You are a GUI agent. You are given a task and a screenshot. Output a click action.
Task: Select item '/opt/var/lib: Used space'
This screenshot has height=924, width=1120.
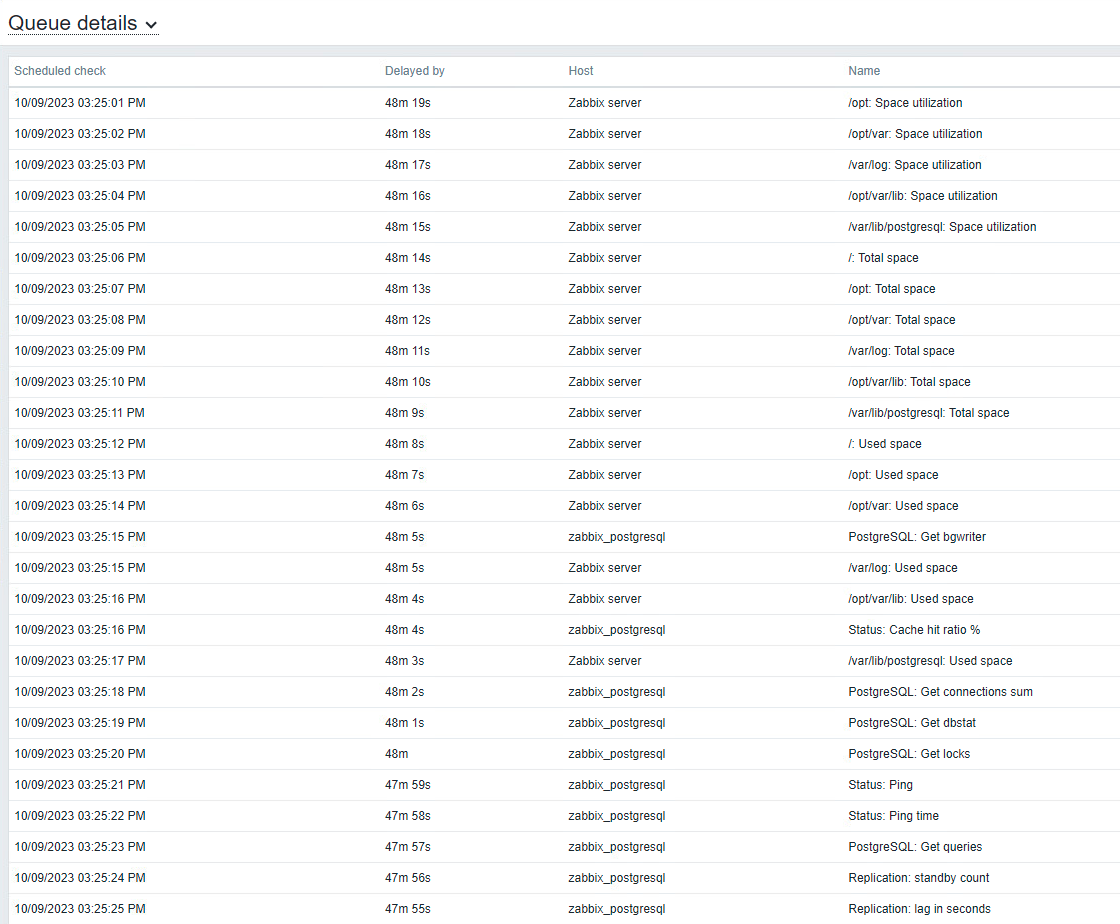pyautogui.click(x=911, y=599)
